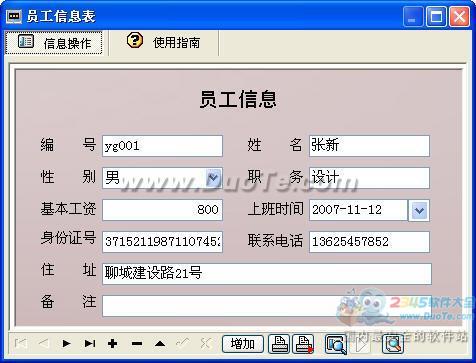Click the 姓名 field containing 张新
Image resolution: width=476 pixels, height=363 pixels.
tap(369, 146)
